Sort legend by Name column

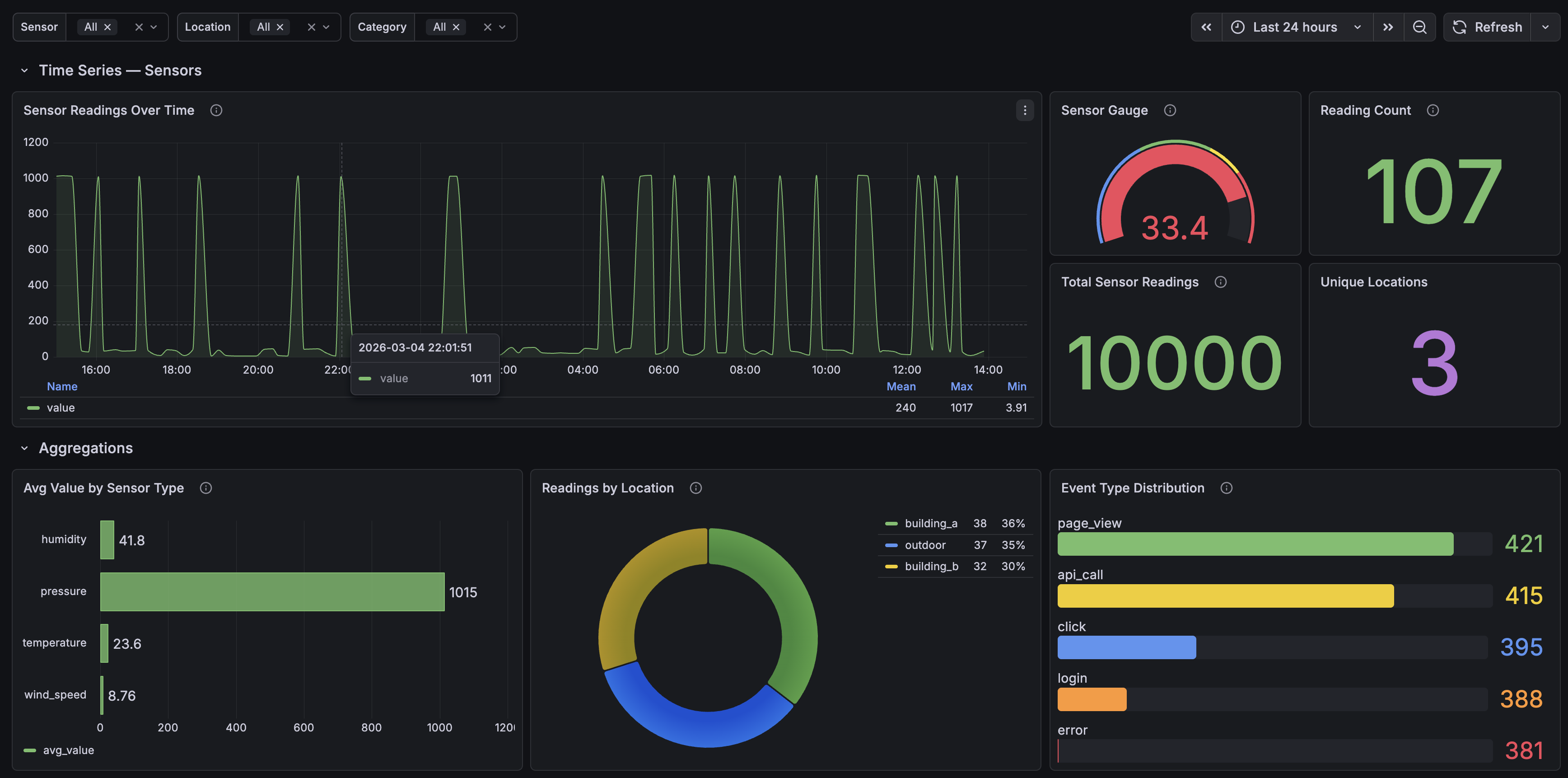click(62, 387)
